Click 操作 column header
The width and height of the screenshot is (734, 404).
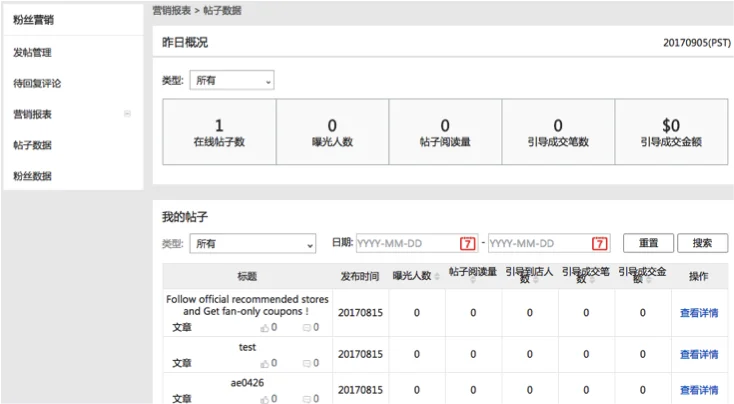coord(698,276)
